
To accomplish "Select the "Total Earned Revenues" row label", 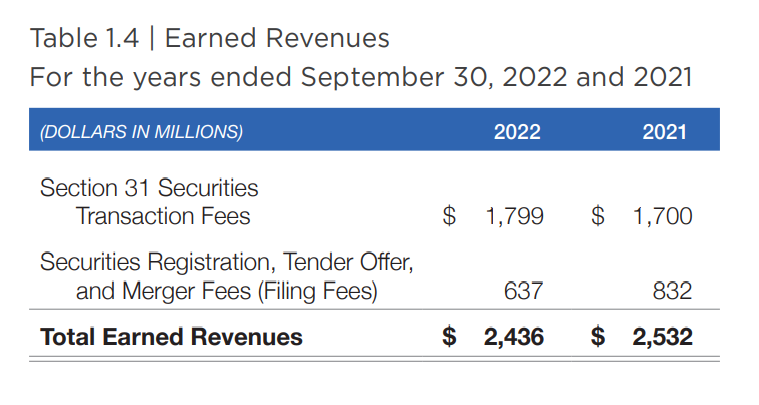I will (x=171, y=337).
